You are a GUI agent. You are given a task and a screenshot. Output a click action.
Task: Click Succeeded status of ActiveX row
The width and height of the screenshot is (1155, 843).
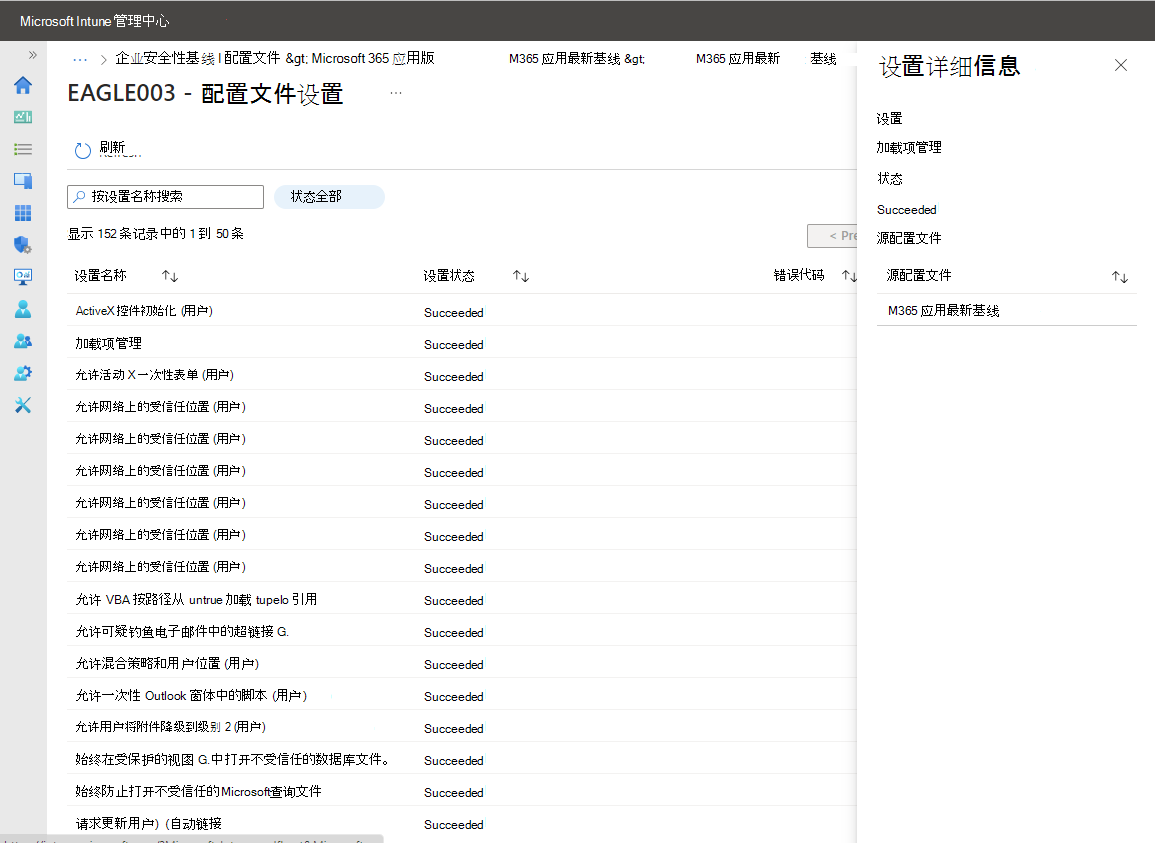coord(454,312)
